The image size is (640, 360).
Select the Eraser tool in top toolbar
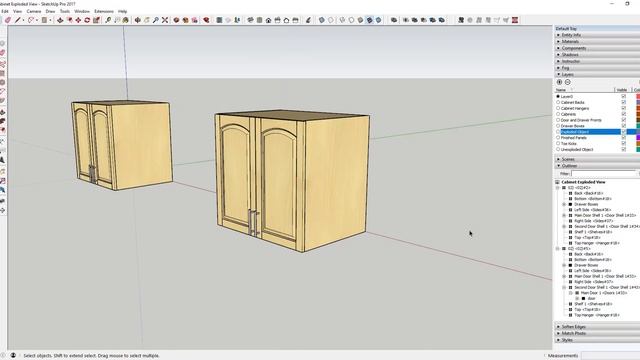click(8, 20)
